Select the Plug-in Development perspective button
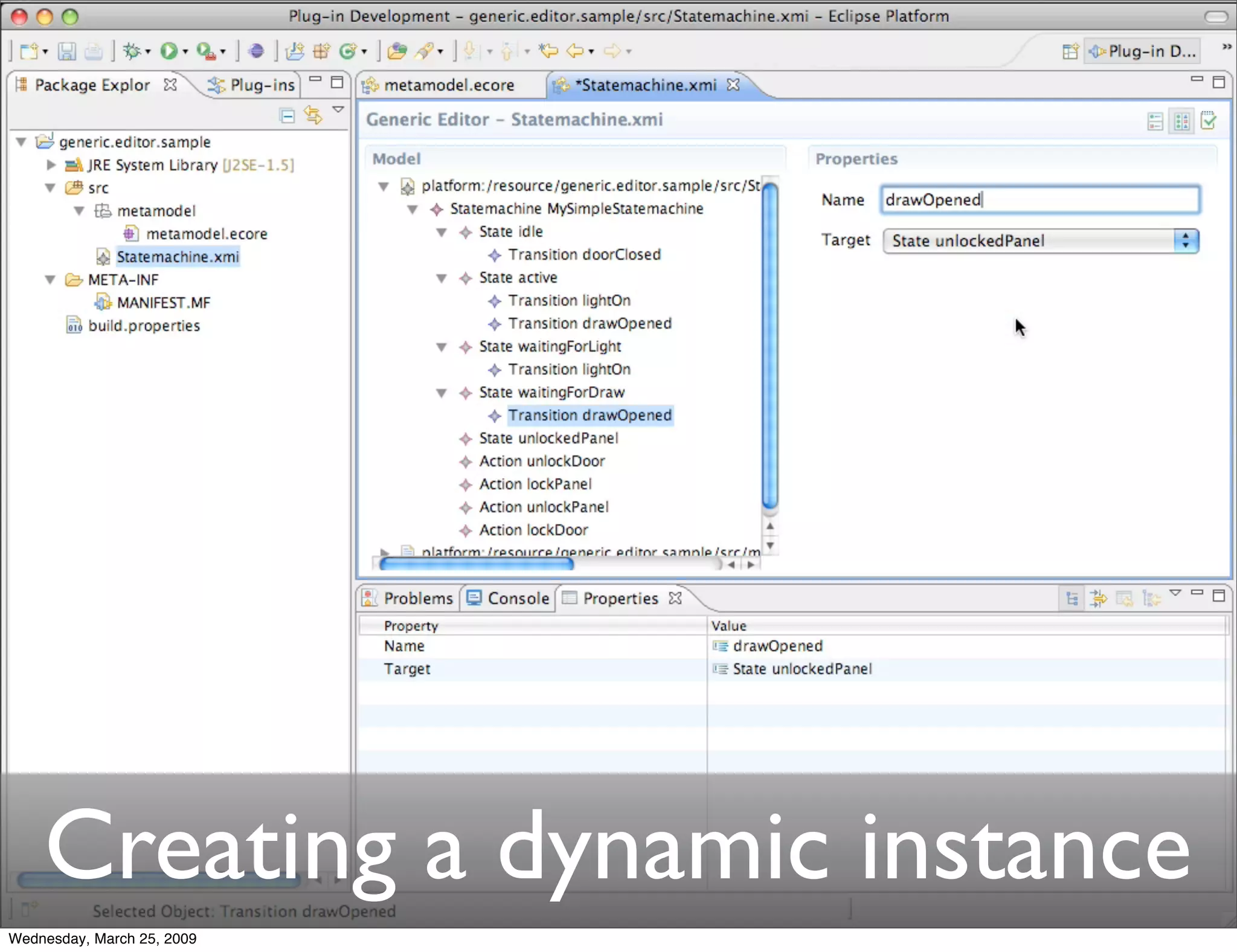 (x=1143, y=52)
